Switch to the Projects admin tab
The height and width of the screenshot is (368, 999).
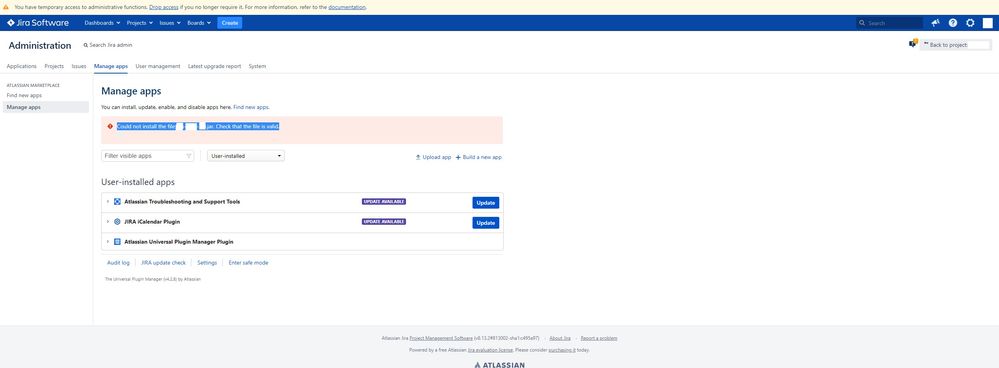pyautogui.click(x=54, y=66)
